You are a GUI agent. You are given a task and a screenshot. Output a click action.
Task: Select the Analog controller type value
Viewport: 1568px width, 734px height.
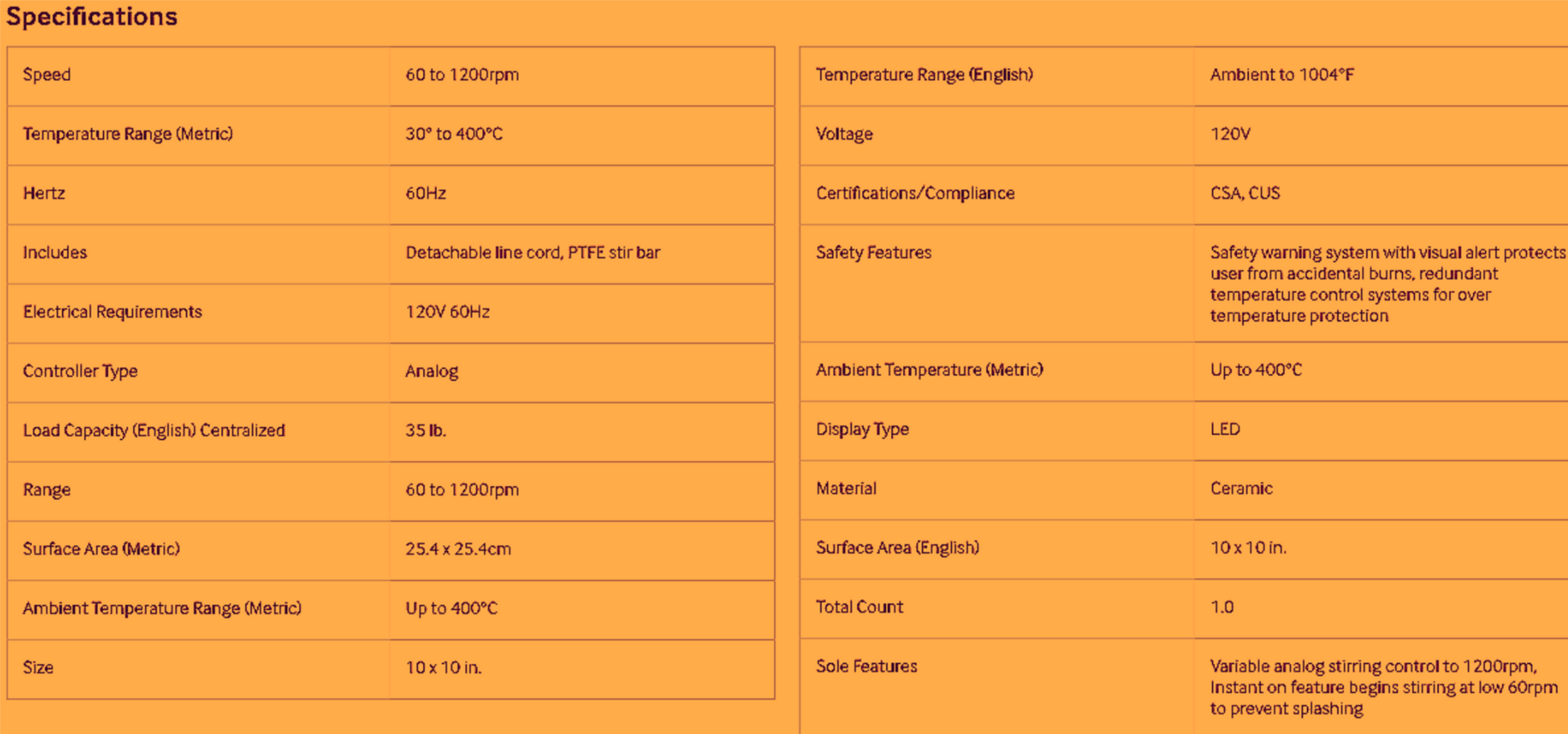(x=431, y=371)
